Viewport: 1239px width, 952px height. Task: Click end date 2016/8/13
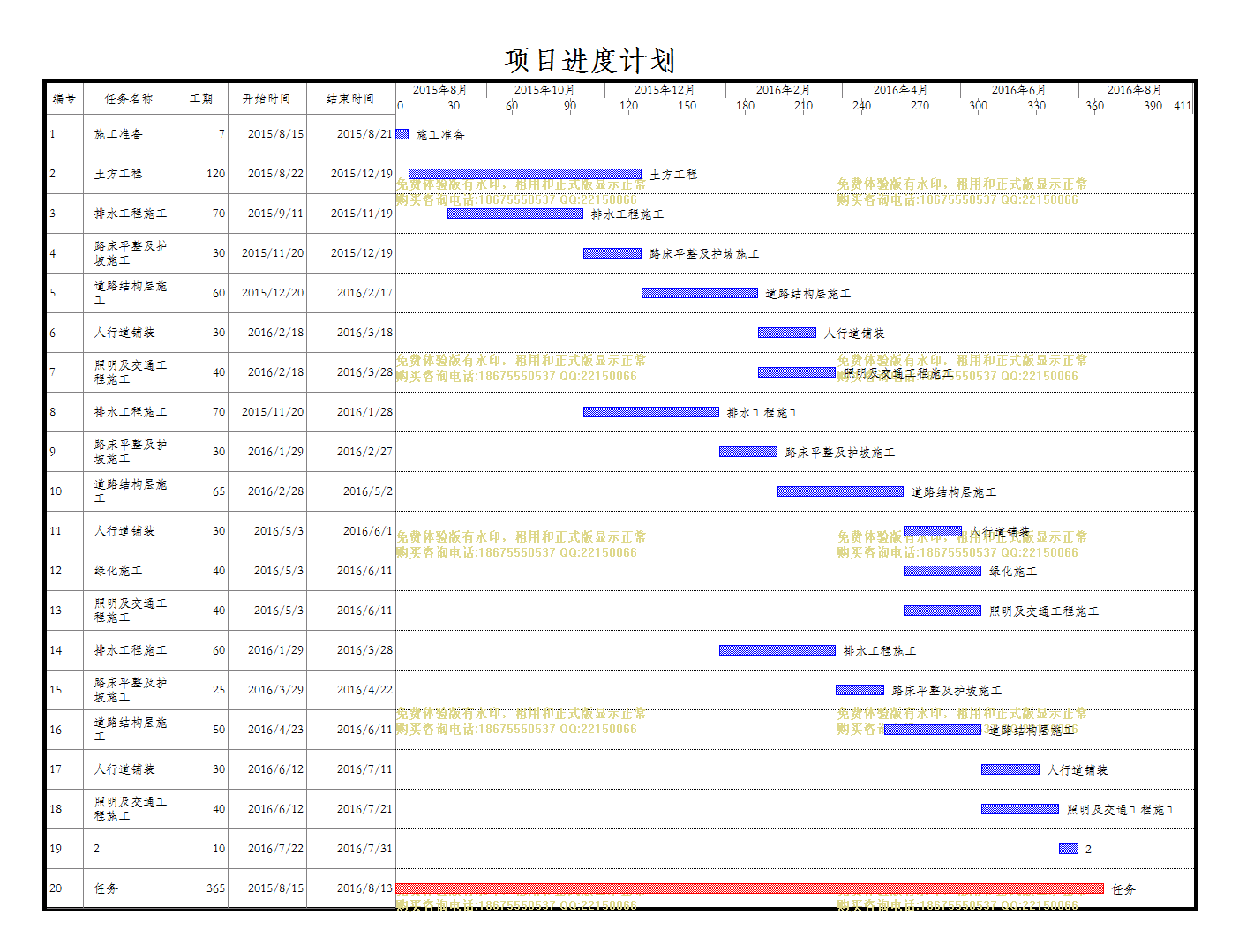click(x=364, y=888)
